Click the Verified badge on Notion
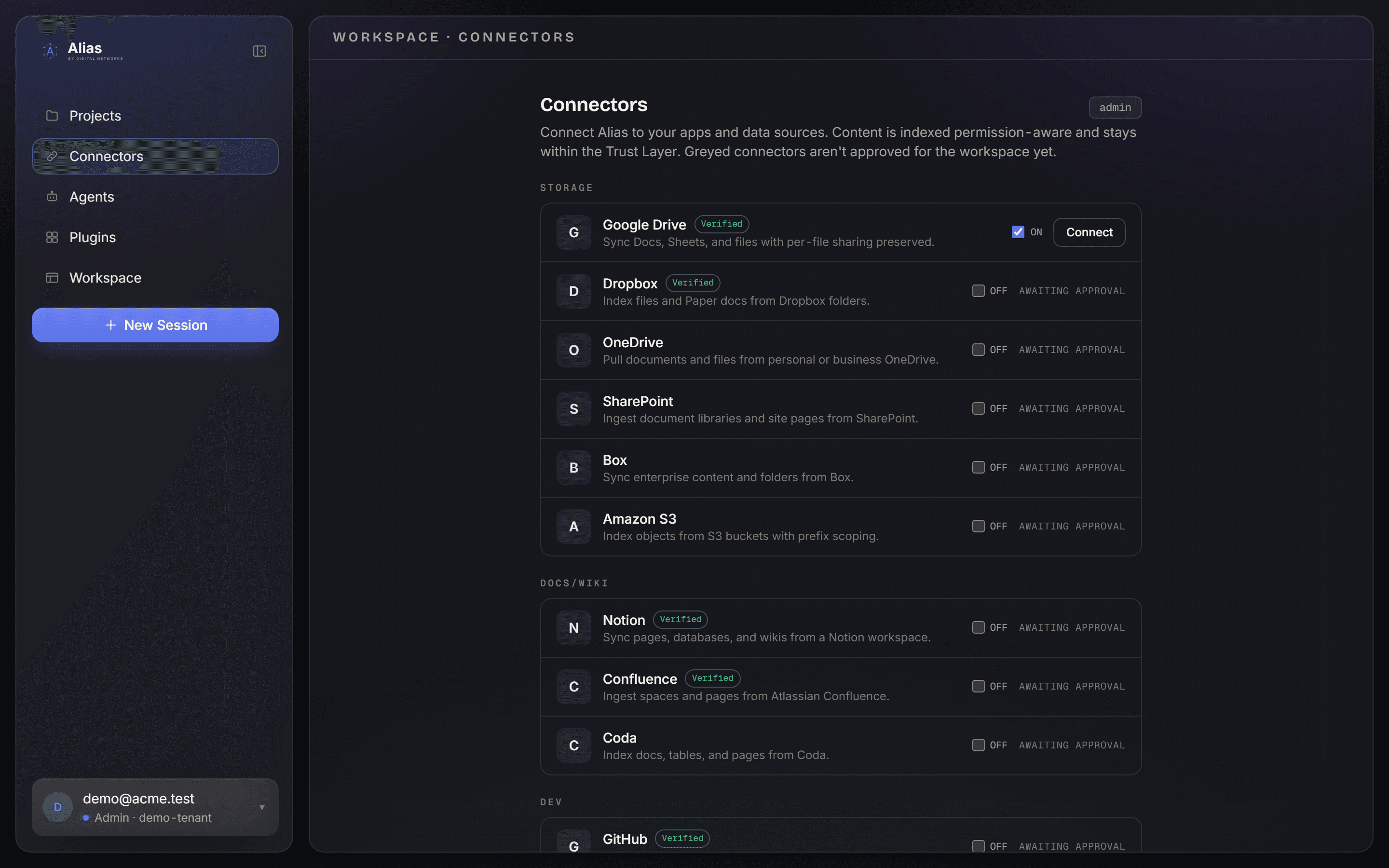Image resolution: width=1389 pixels, height=868 pixels. pyautogui.click(x=680, y=620)
